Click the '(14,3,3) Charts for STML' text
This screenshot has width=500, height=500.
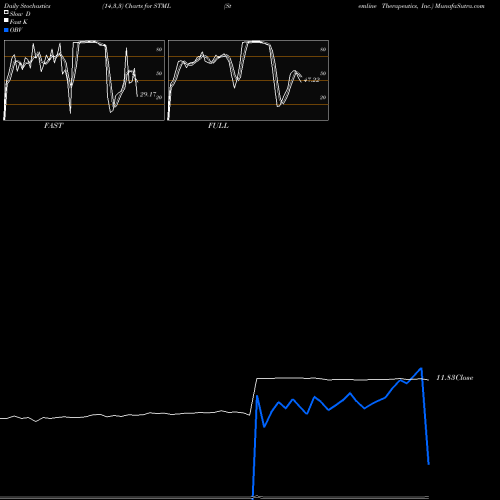pos(137,6)
